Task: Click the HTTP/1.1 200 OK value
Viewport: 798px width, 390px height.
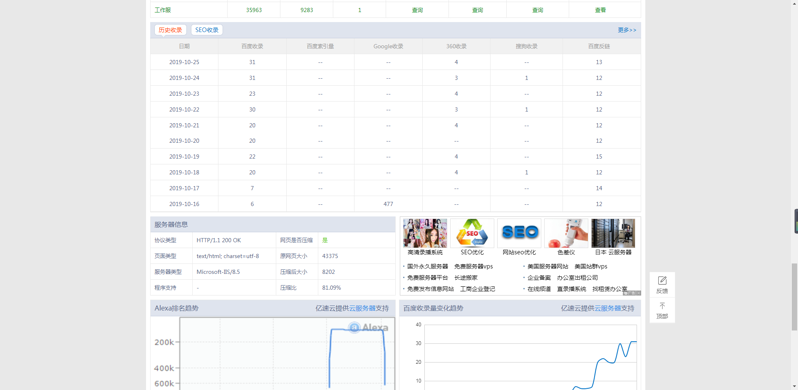Action: 219,240
